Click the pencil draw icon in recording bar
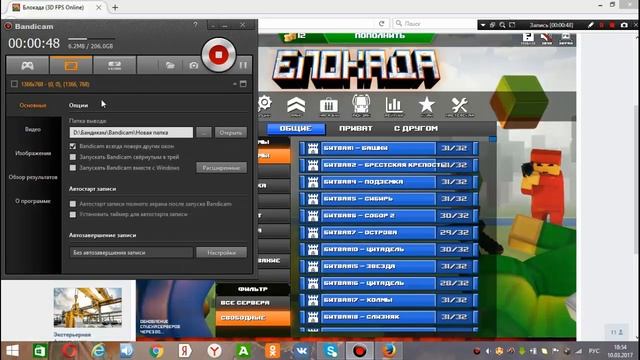 [590, 25]
